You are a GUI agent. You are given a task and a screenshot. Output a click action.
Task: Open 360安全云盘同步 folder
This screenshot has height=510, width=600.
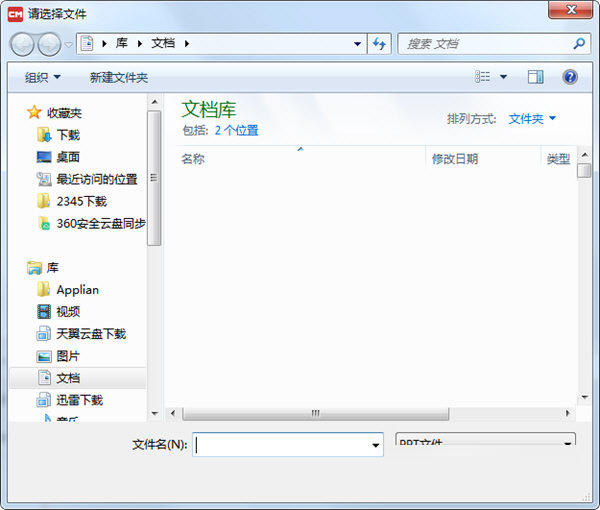tap(101, 223)
